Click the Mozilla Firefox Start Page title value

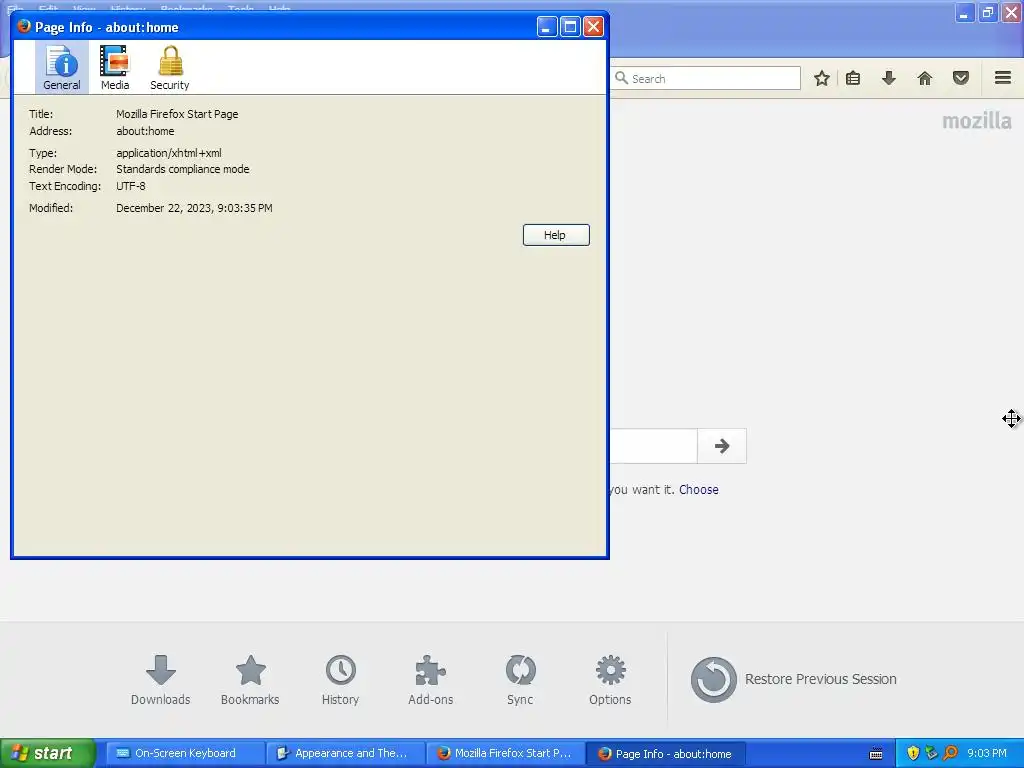178,114
